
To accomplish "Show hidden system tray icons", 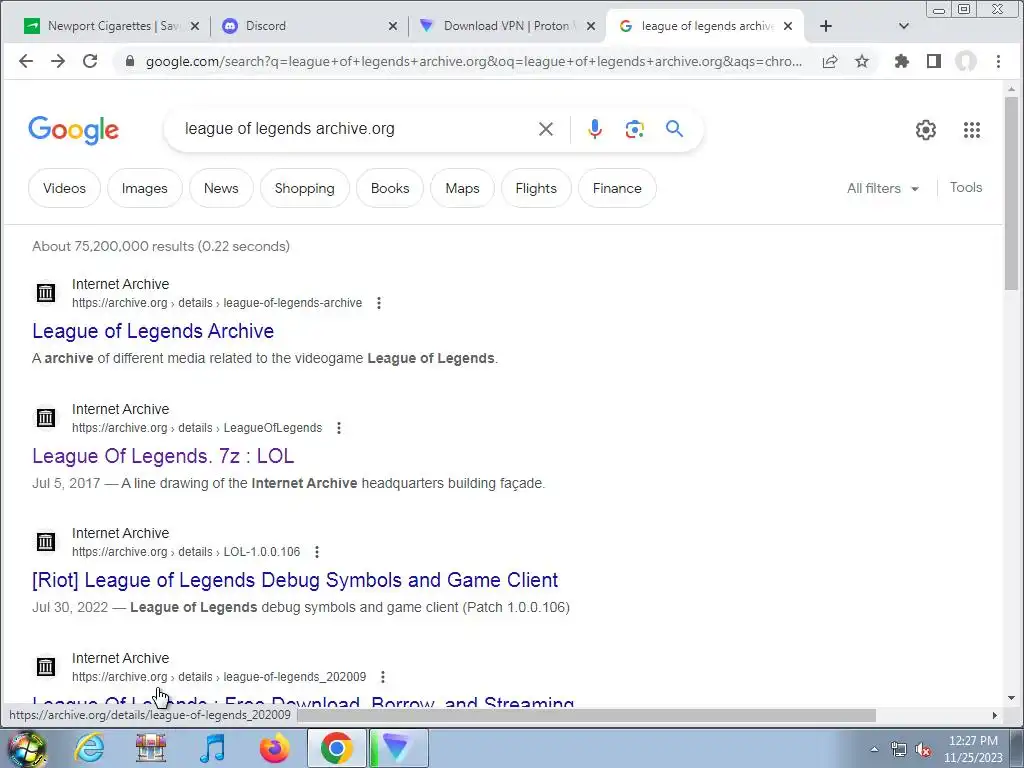I will 874,749.
